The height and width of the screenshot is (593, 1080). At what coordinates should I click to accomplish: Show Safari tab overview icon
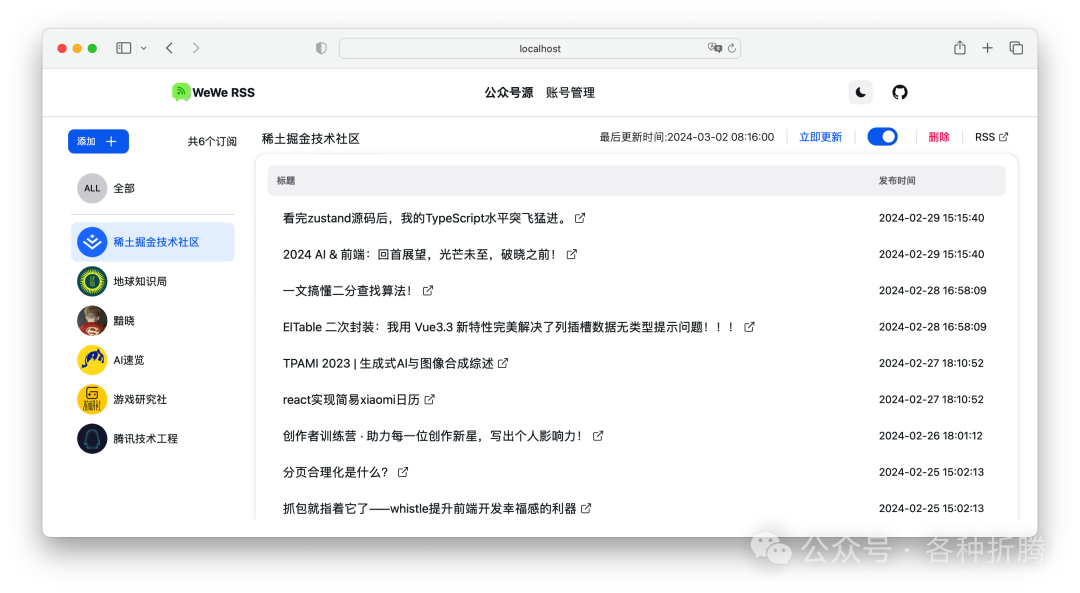click(1016, 48)
